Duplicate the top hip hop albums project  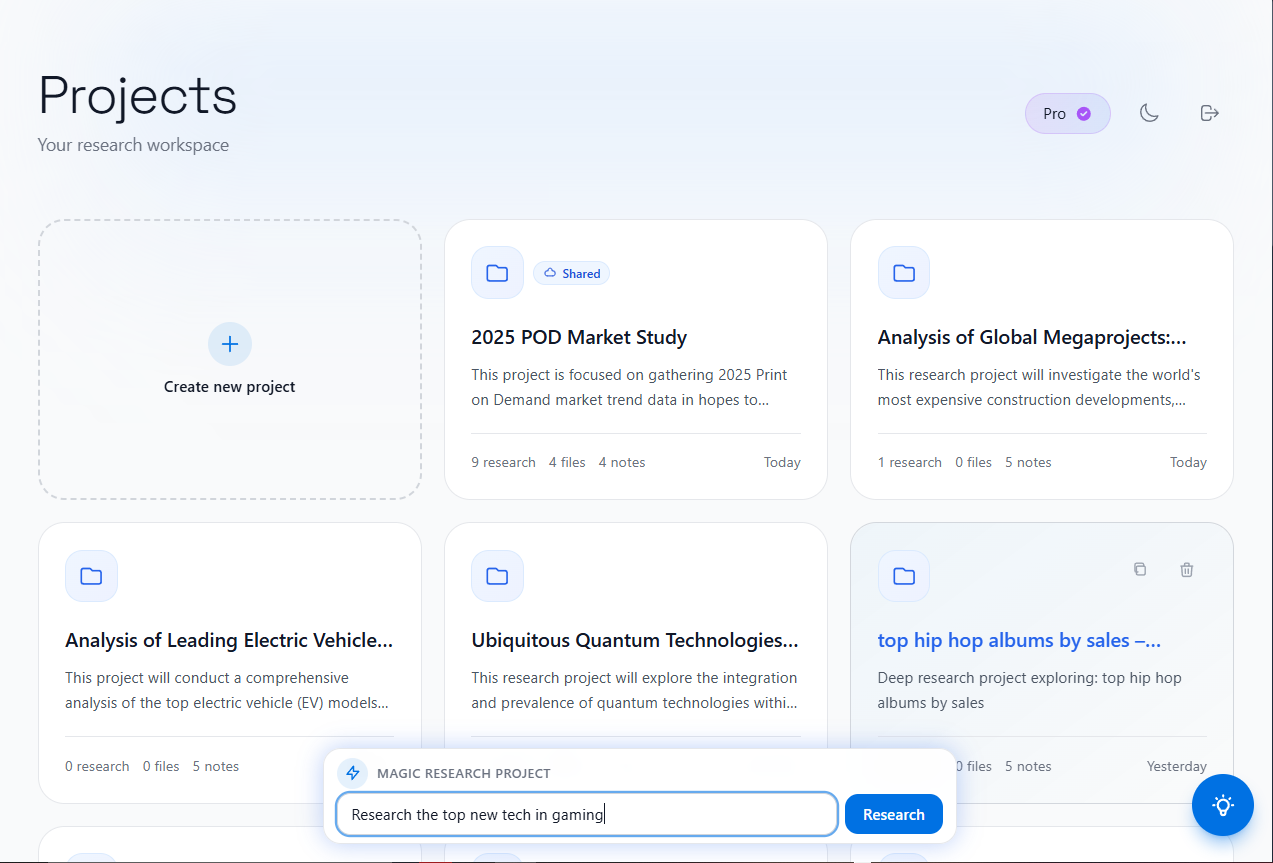1140,569
